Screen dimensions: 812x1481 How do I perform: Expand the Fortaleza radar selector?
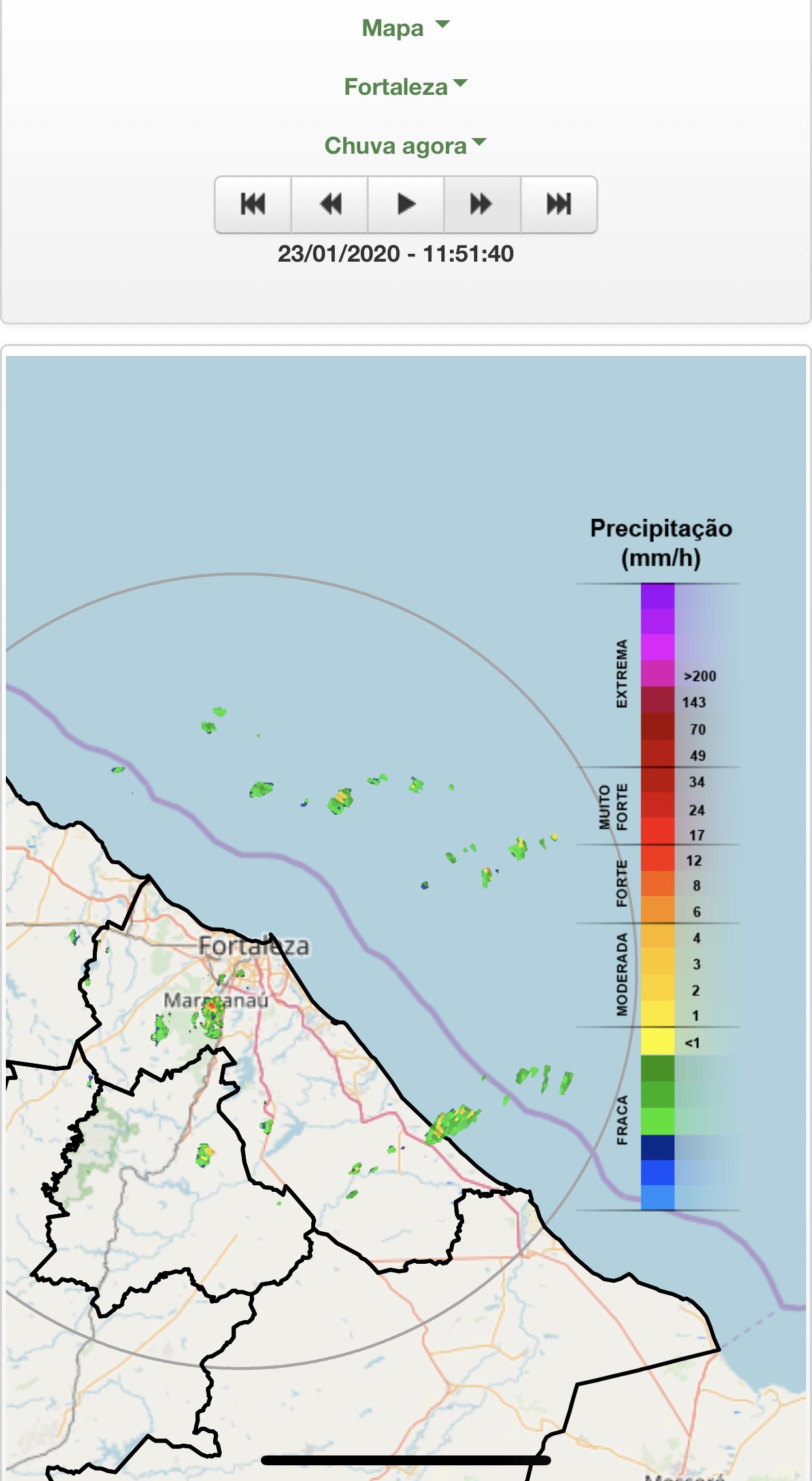point(405,87)
